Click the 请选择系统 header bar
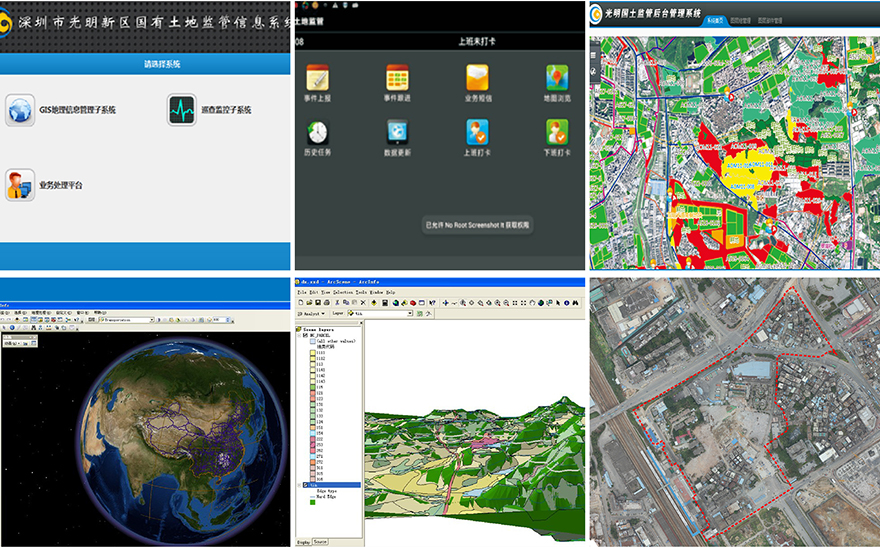The image size is (880, 549). click(x=145, y=64)
